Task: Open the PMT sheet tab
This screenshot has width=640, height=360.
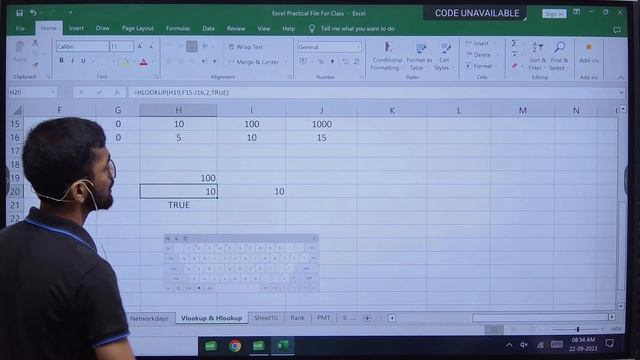Action: click(x=324, y=318)
